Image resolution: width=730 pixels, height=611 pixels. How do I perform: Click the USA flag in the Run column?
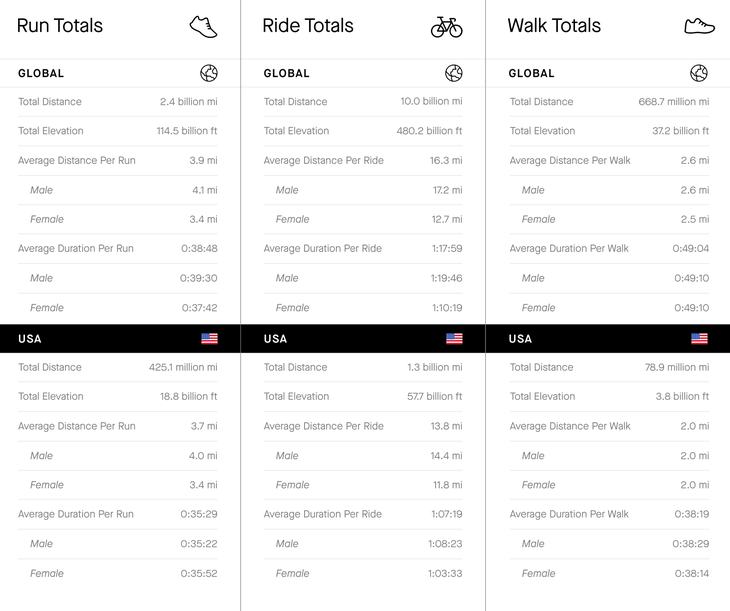(x=209, y=339)
